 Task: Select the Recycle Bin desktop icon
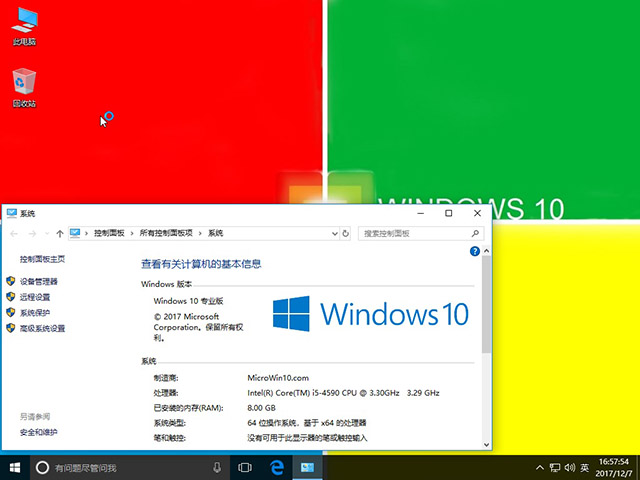[24, 88]
